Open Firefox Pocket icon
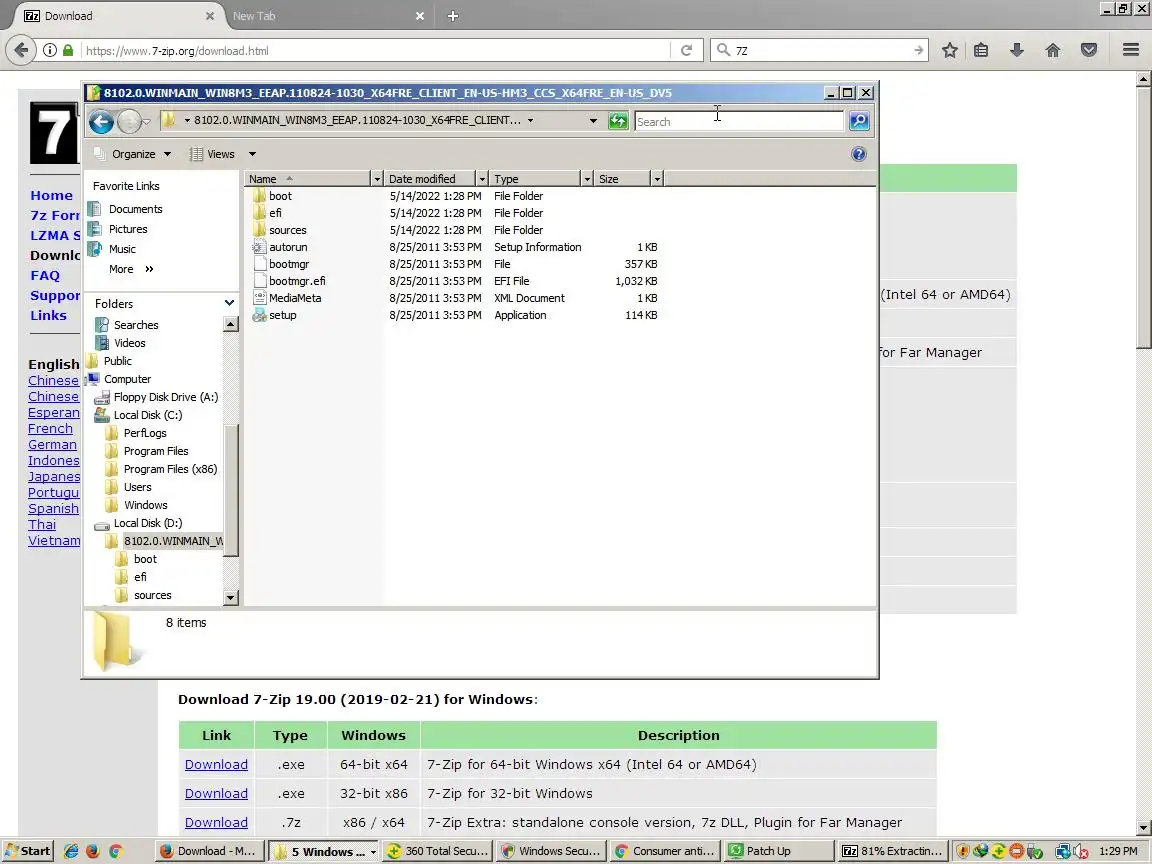Viewport: 1152px width, 864px height. pos(1089,50)
